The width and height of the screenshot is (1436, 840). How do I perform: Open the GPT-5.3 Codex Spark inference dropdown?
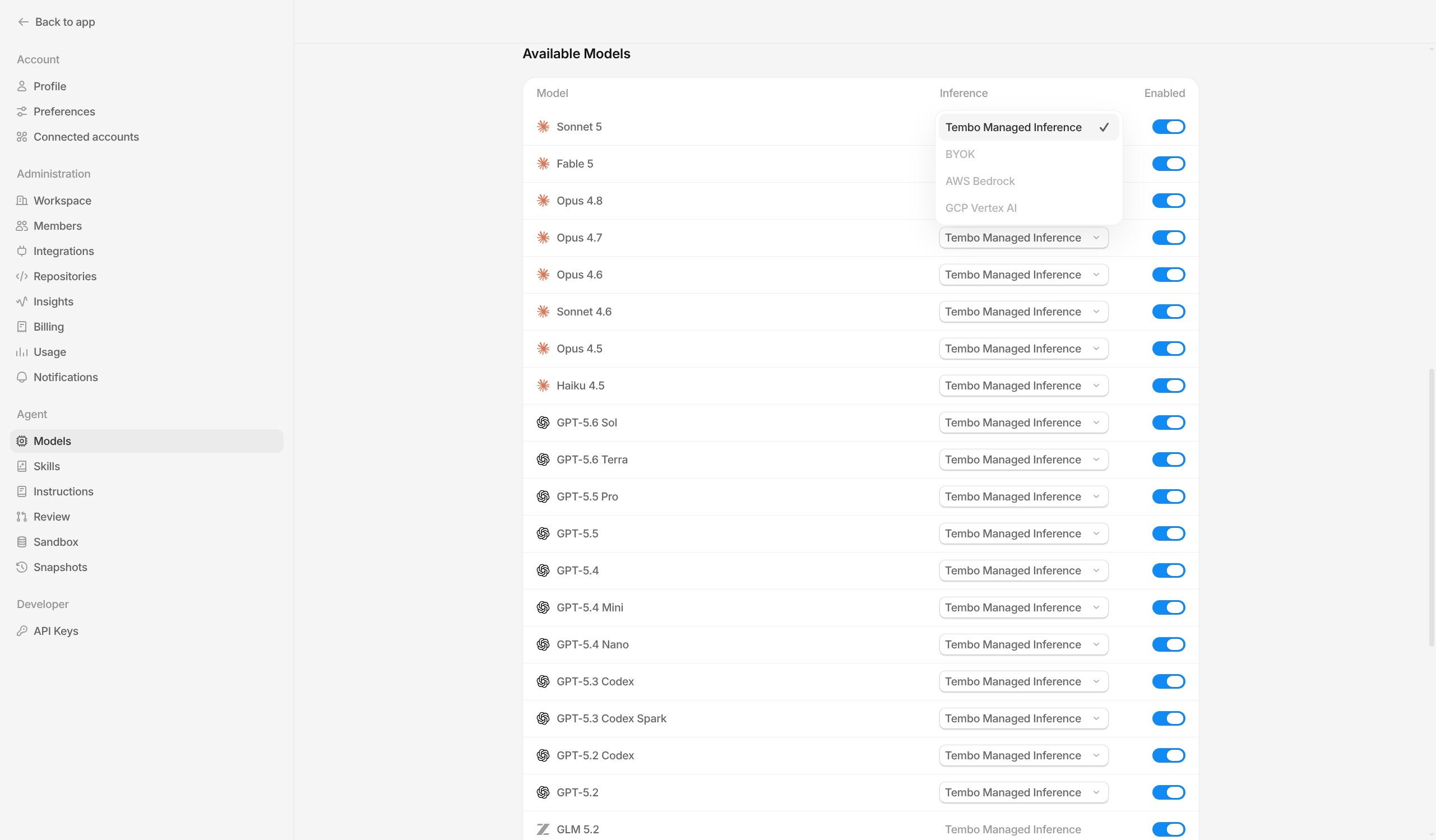click(1023, 718)
